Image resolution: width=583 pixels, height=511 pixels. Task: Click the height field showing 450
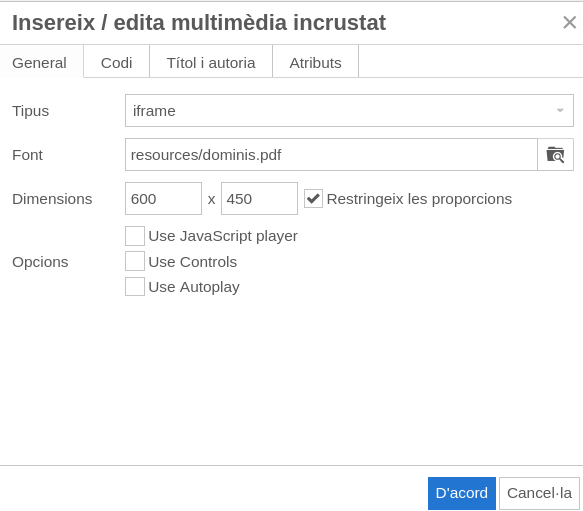(x=259, y=199)
